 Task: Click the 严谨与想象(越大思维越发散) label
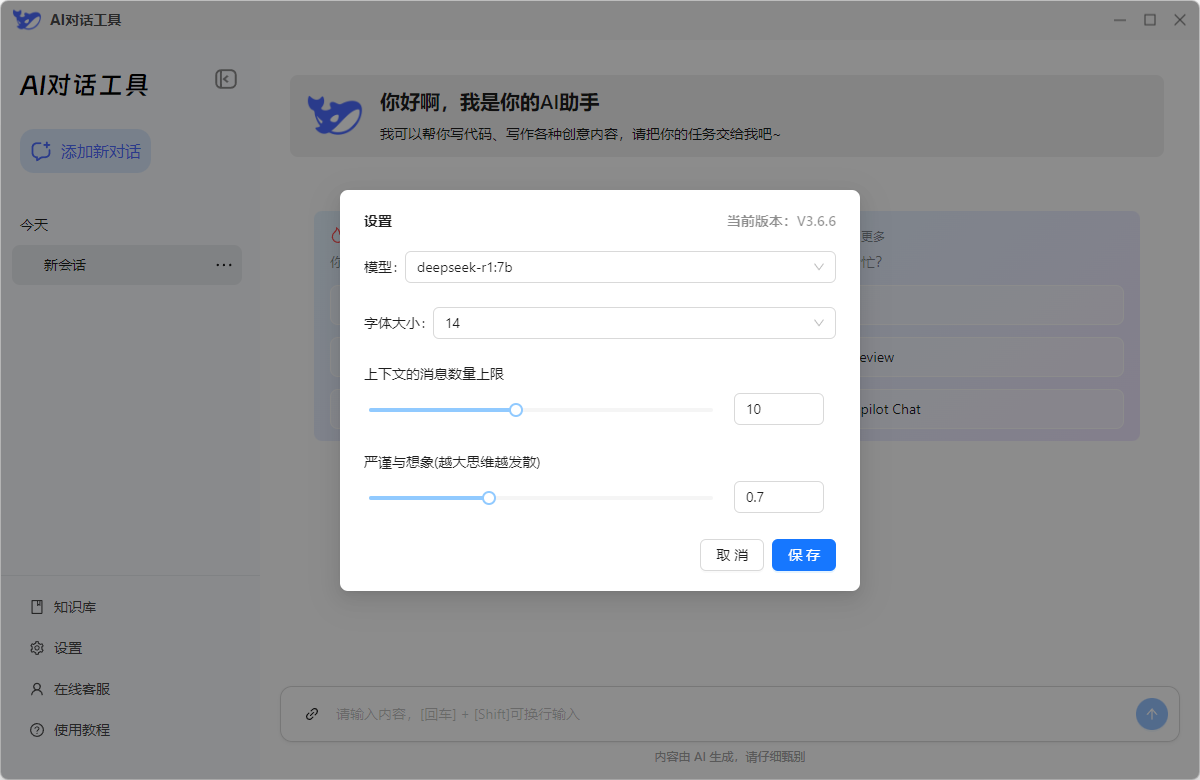pyautogui.click(x=452, y=462)
